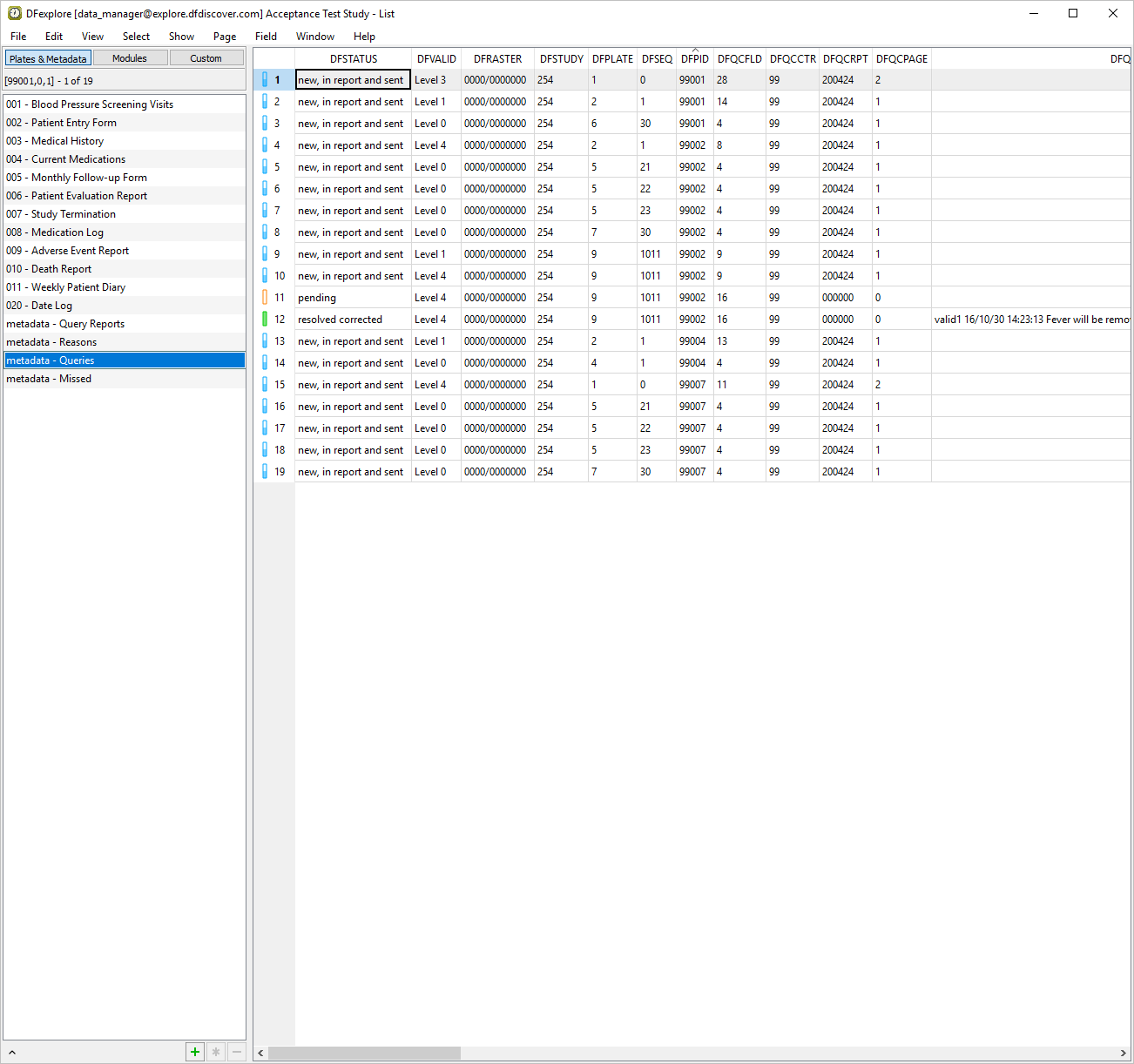Switch to the Custom tab
The width and height of the screenshot is (1134, 1064).
click(206, 58)
